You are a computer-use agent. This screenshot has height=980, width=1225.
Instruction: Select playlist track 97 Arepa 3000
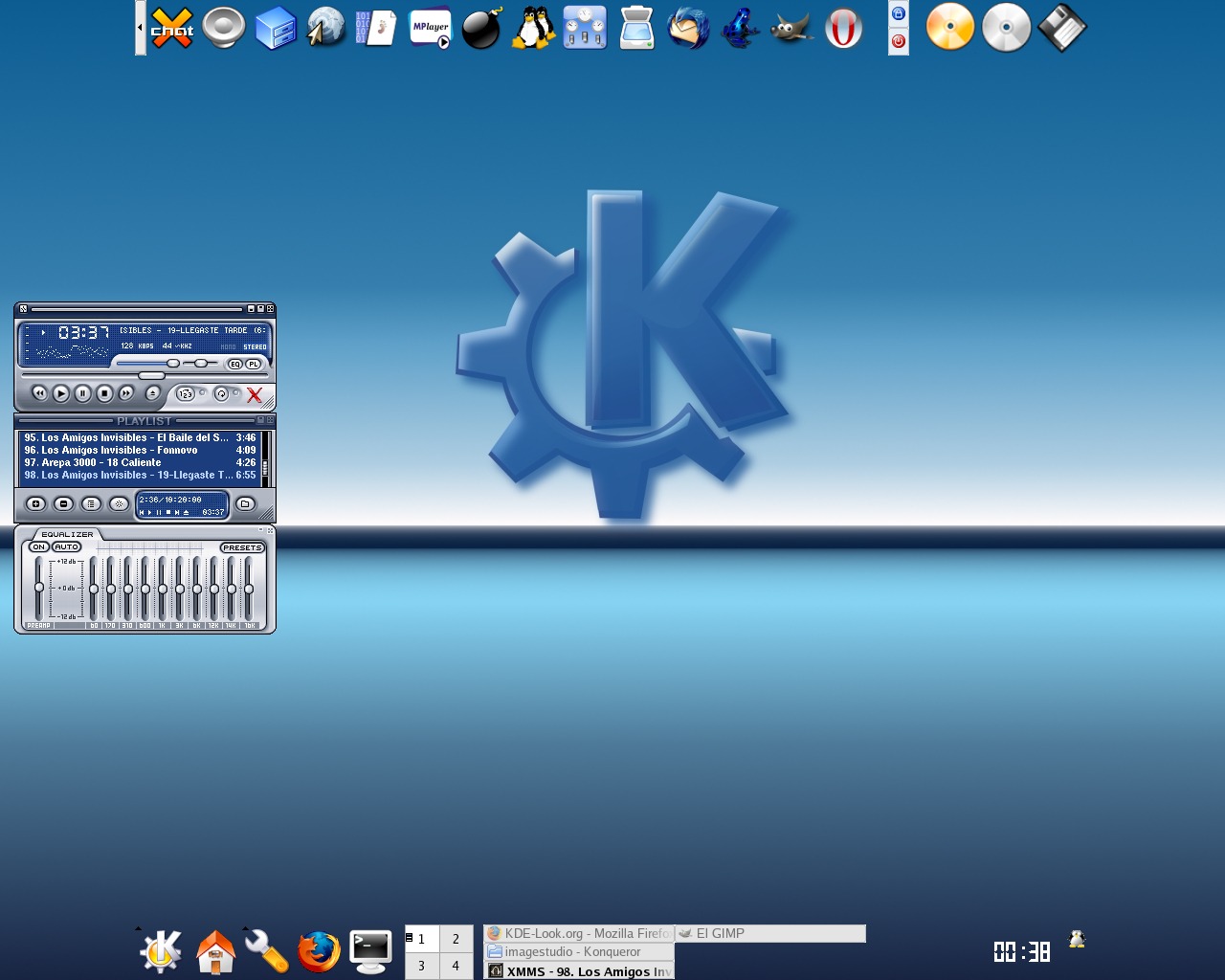click(x=140, y=462)
